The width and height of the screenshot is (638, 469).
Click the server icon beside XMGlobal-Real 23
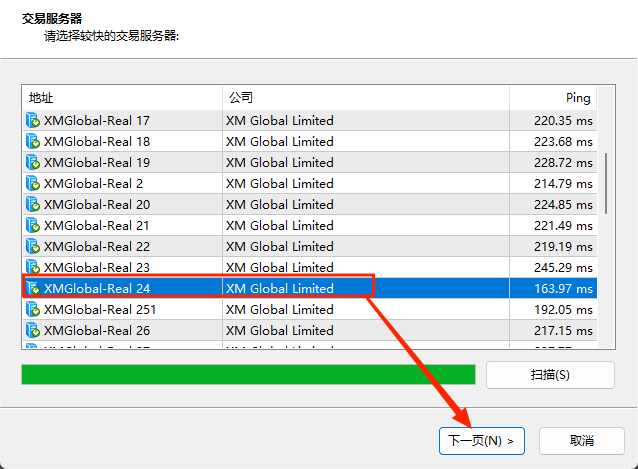click(33, 267)
